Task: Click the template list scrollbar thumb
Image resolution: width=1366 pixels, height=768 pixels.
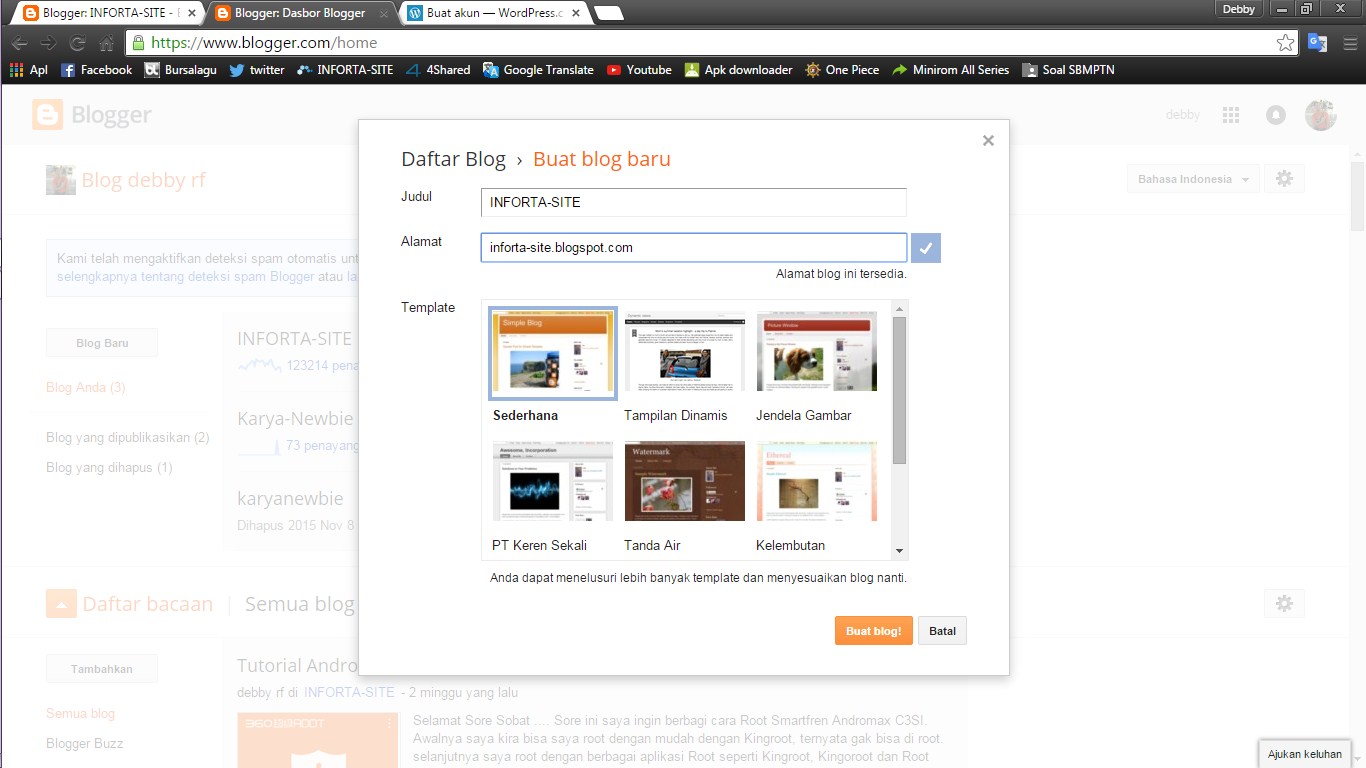Action: tap(899, 390)
